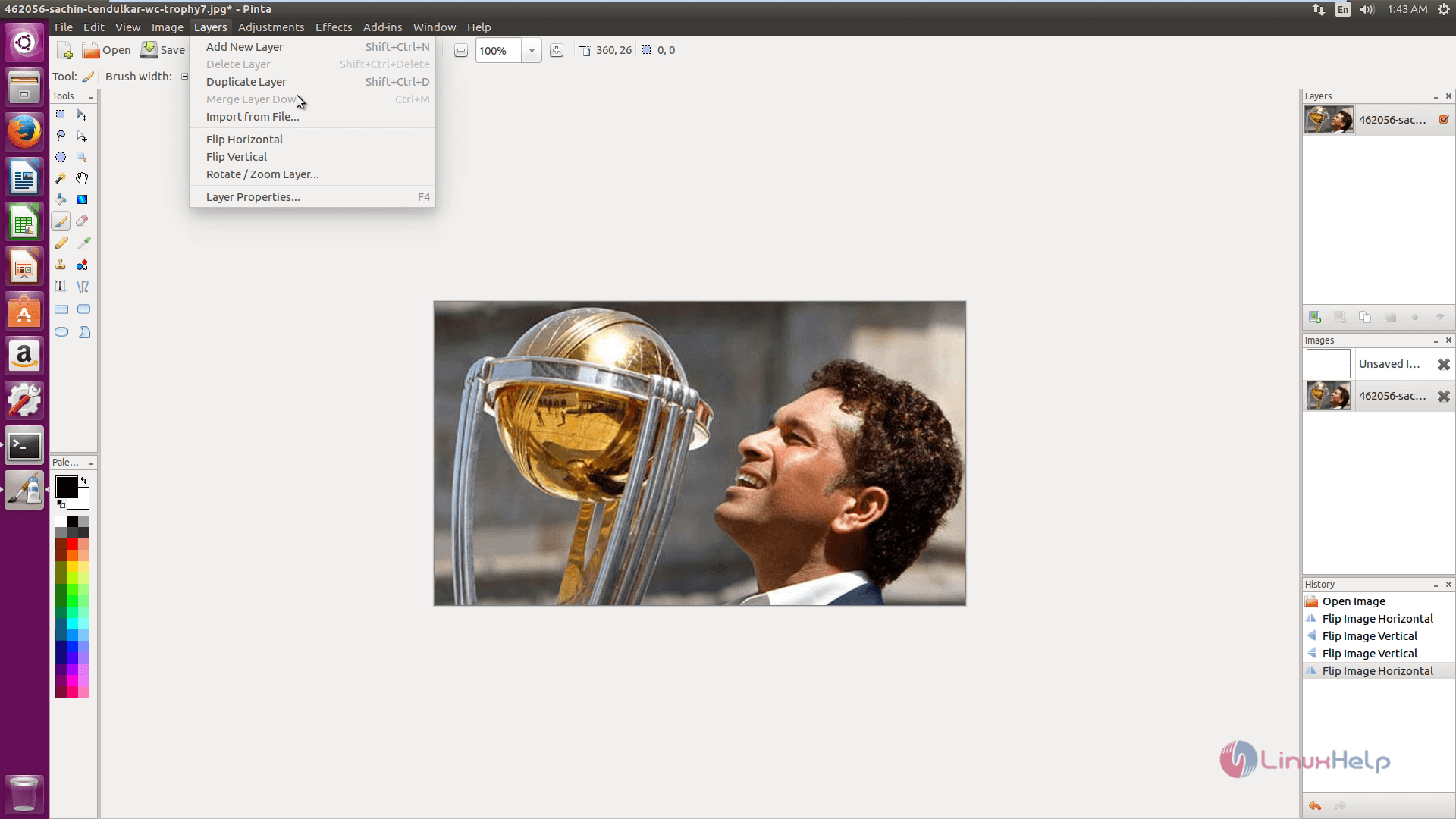This screenshot has width=1456, height=819.
Task: Select the Recolor tool
Action: 82,265
